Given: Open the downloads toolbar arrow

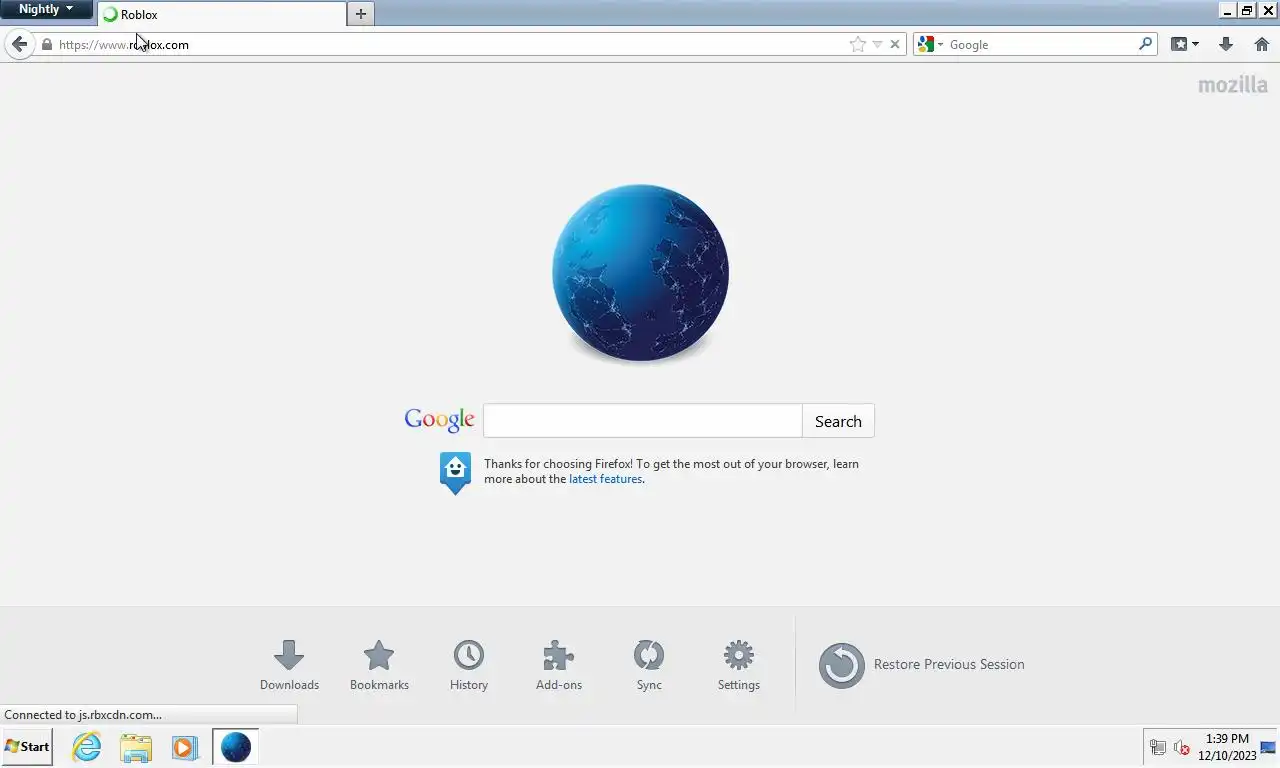Looking at the screenshot, I should (x=1226, y=44).
